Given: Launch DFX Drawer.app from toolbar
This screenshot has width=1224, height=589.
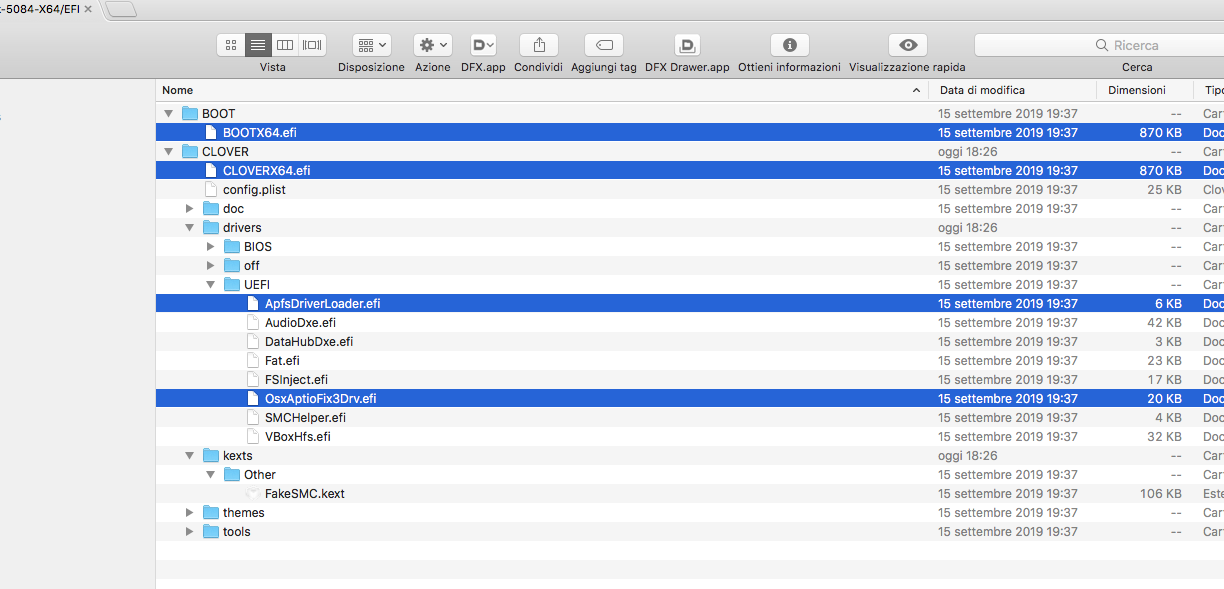Looking at the screenshot, I should point(687,45).
